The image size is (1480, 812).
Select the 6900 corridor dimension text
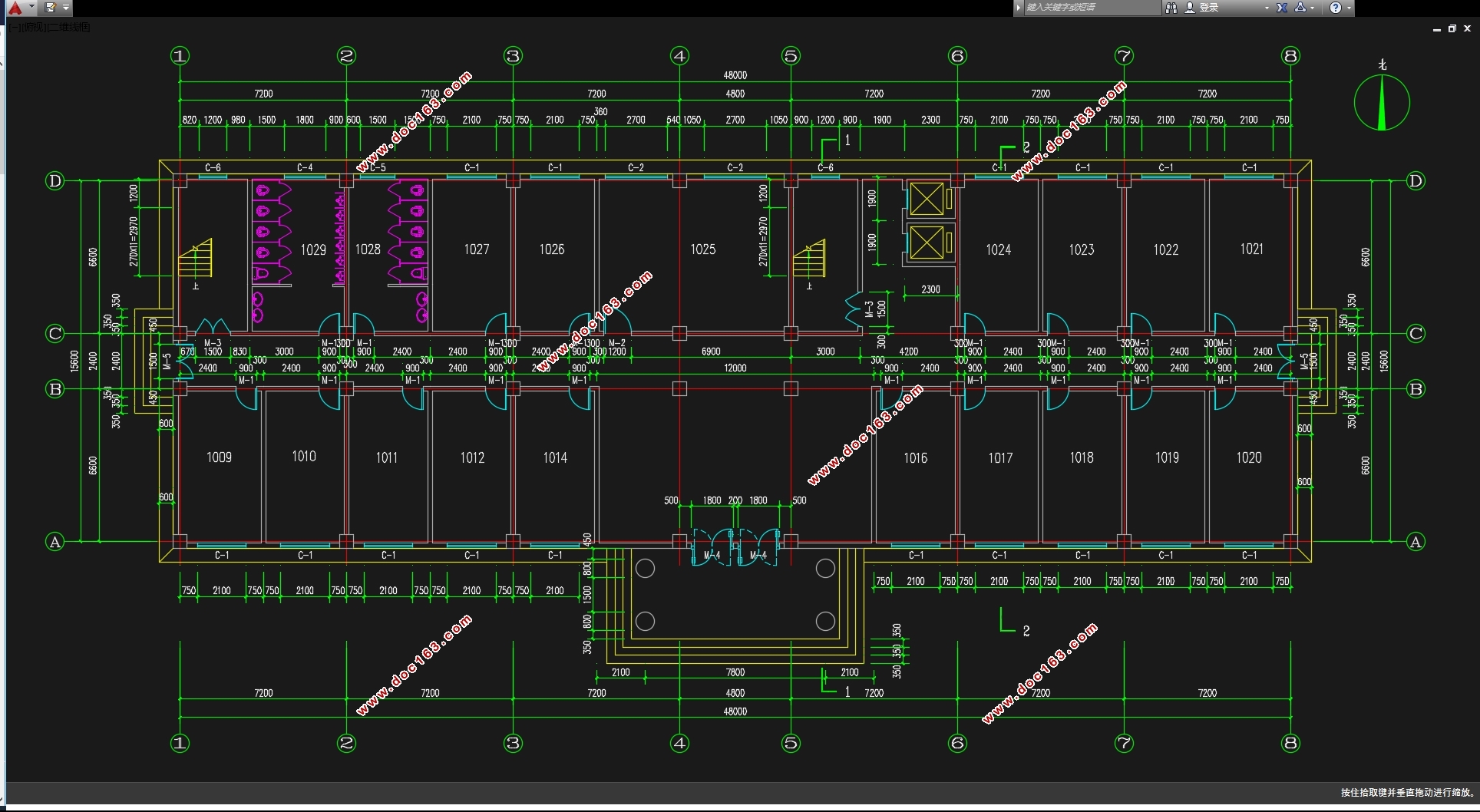point(711,352)
